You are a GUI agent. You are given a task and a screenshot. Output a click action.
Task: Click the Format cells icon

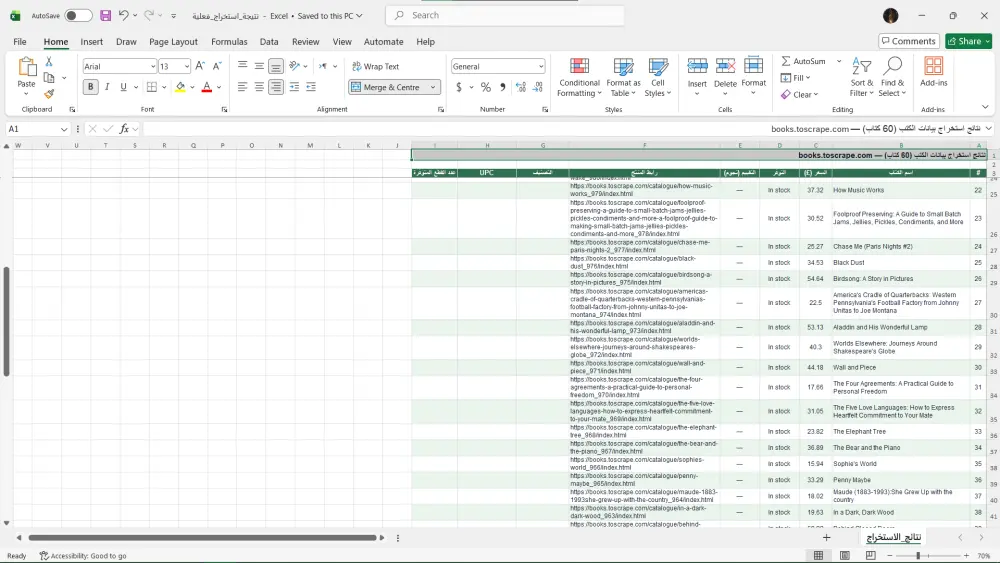coord(753,66)
